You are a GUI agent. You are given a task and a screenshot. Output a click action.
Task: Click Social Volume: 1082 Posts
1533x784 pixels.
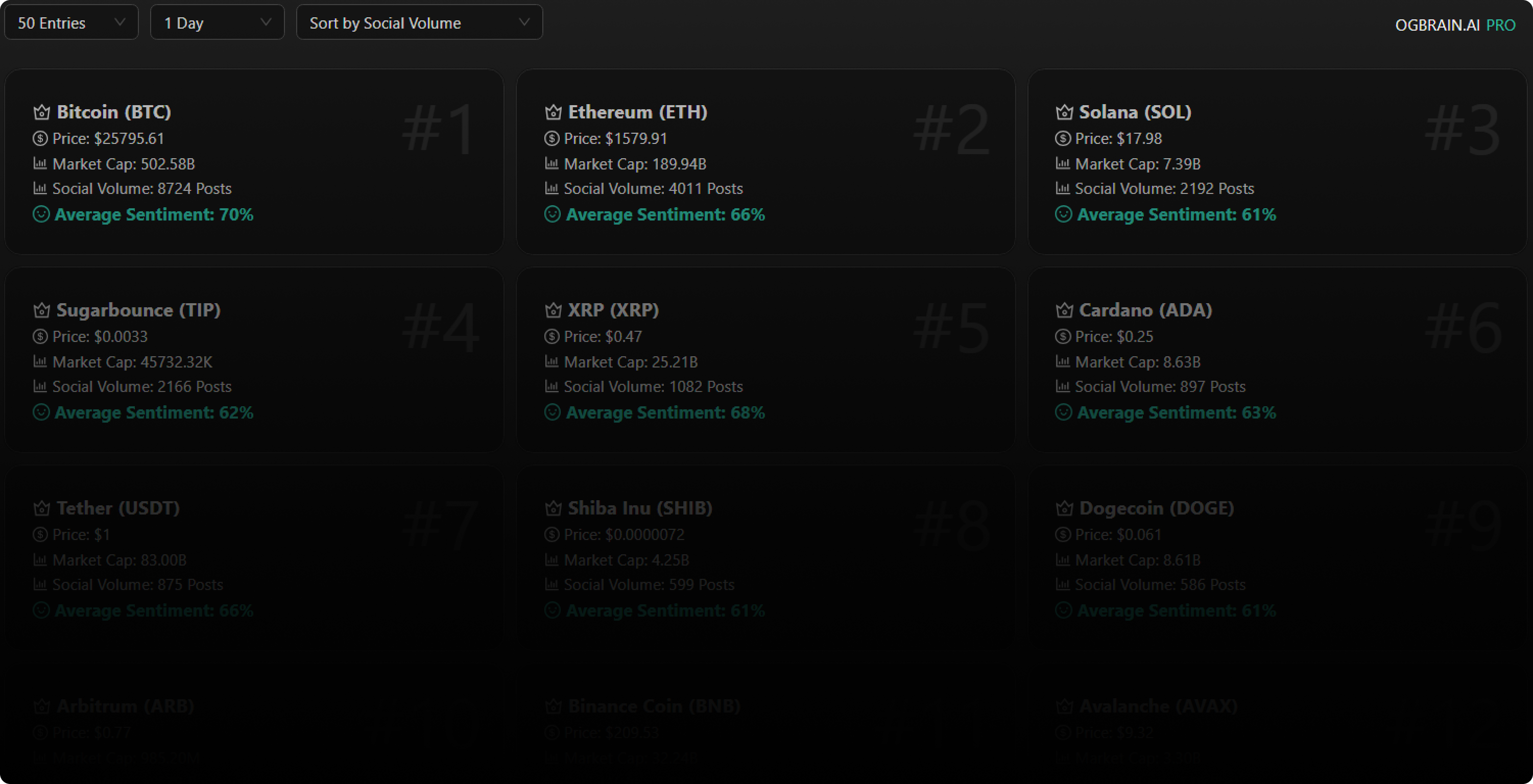tap(653, 387)
